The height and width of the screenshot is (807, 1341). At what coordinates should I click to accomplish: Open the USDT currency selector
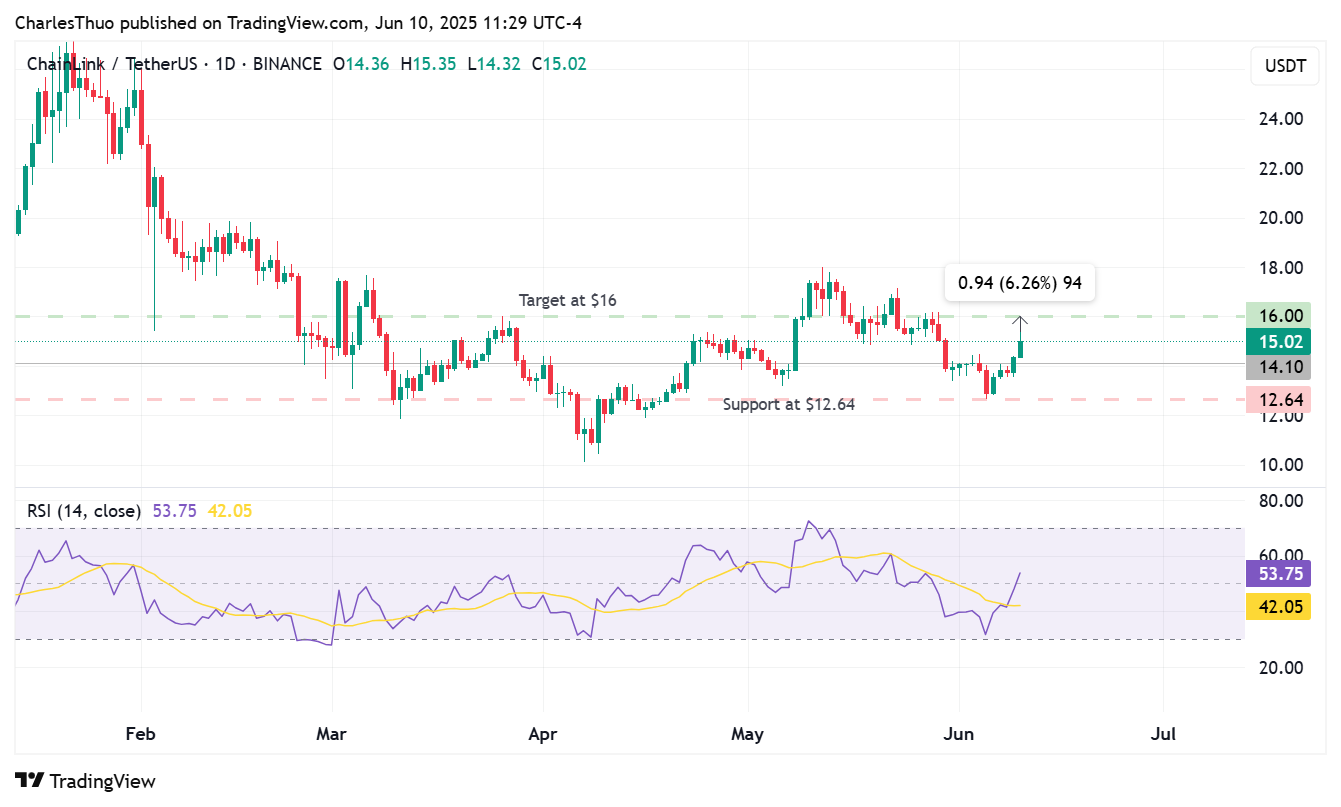1284,66
